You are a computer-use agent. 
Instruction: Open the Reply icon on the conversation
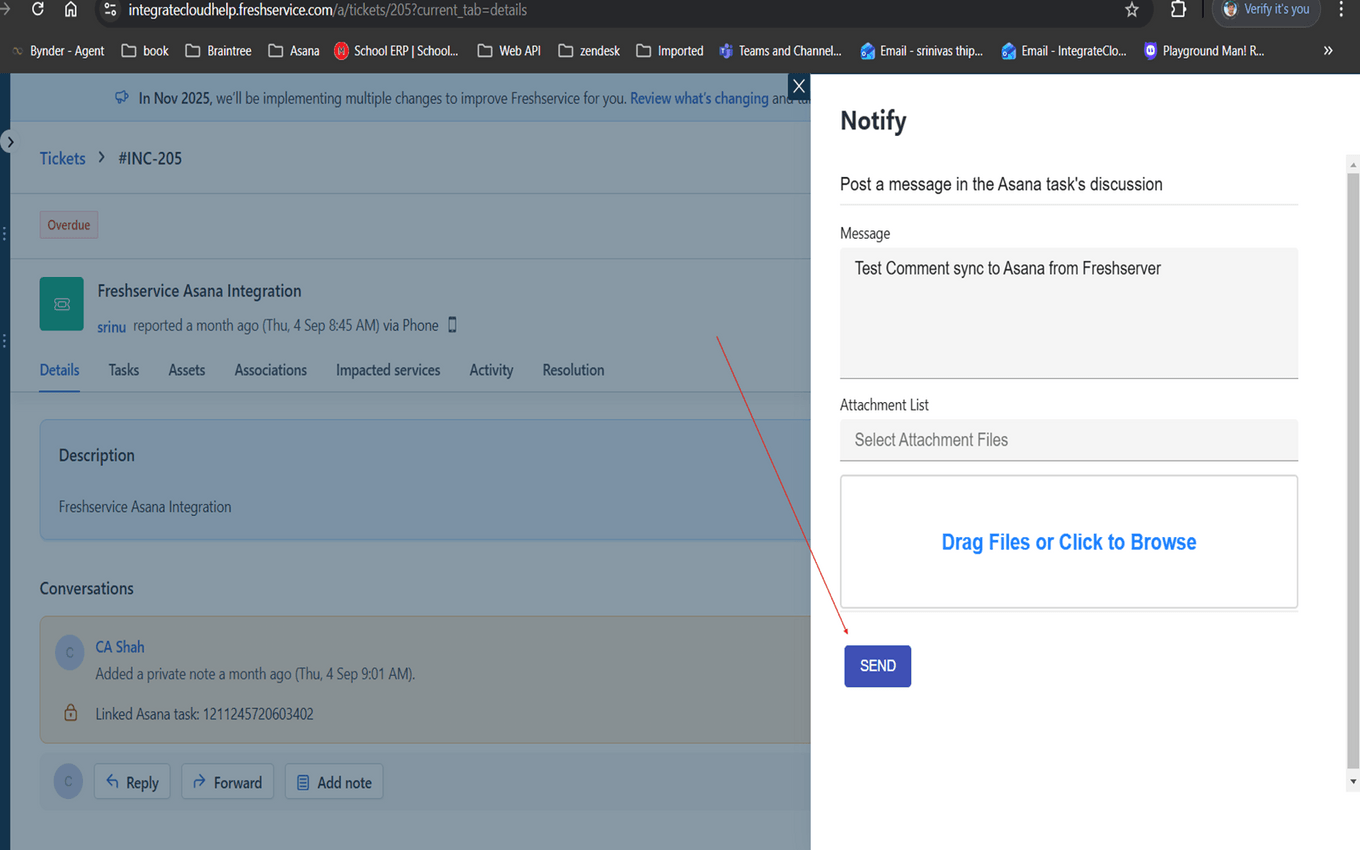[x=113, y=781]
